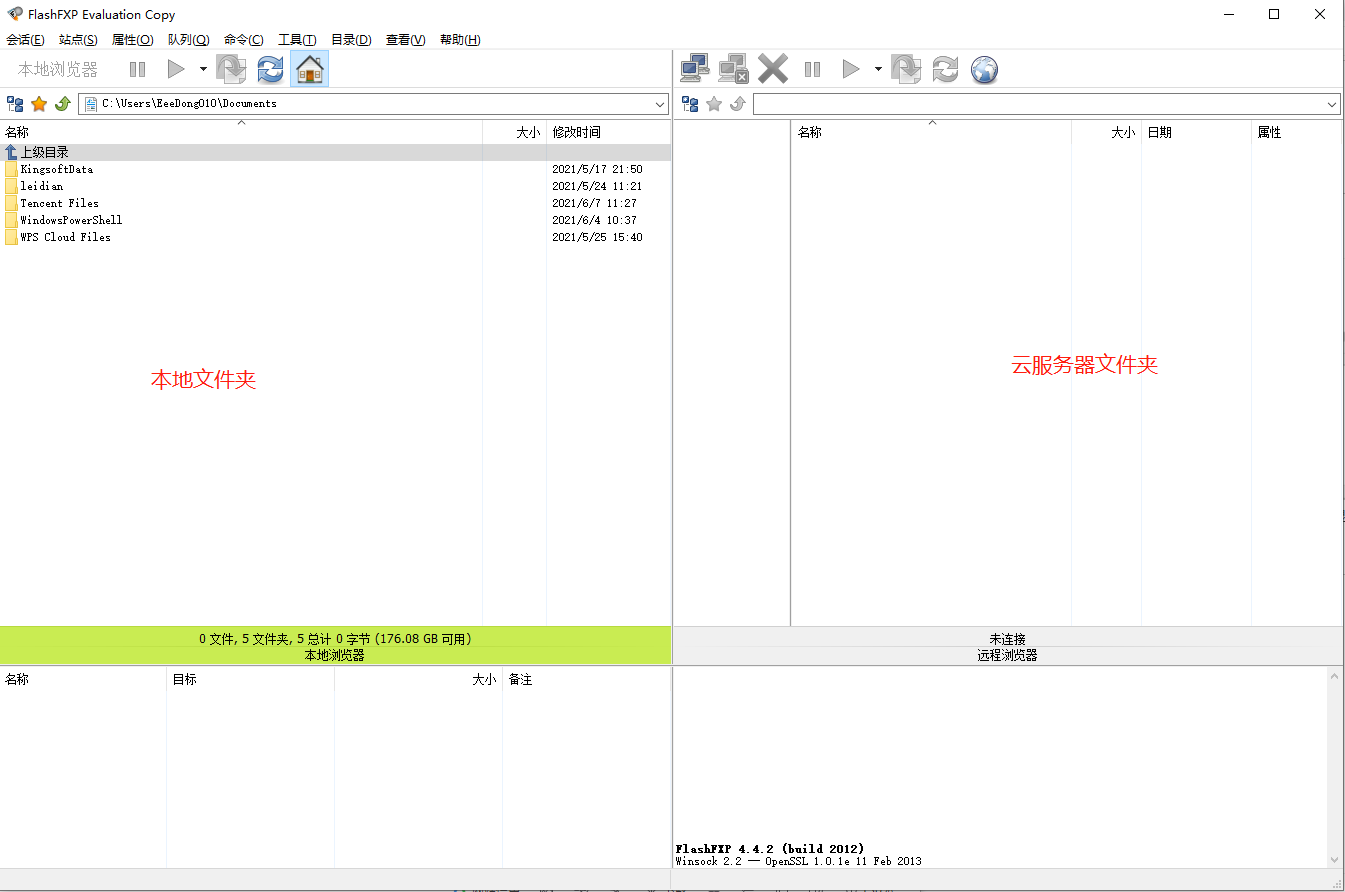Open dropdown arrow beside local play button

(203, 69)
